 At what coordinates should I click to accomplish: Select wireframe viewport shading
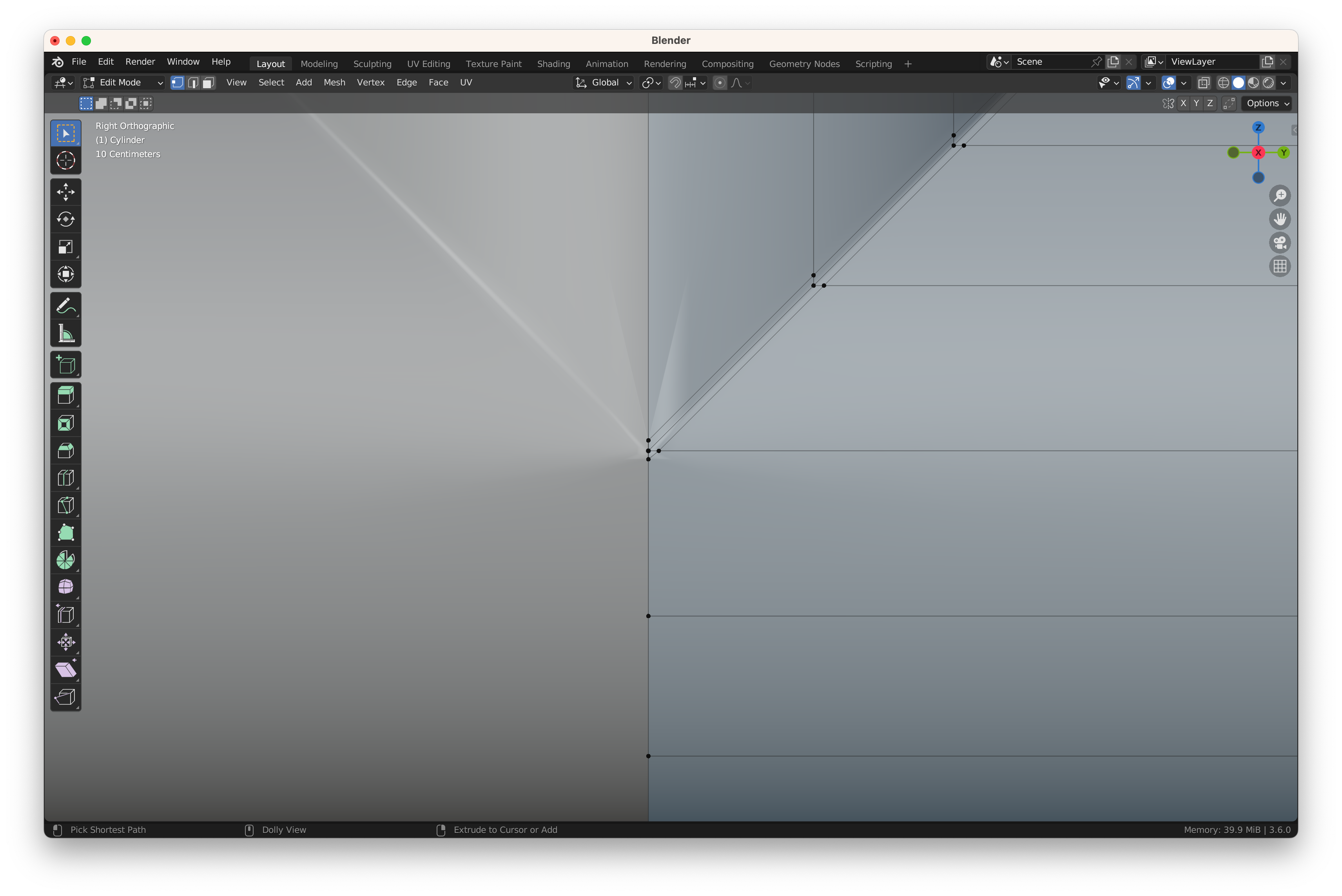click(1223, 83)
